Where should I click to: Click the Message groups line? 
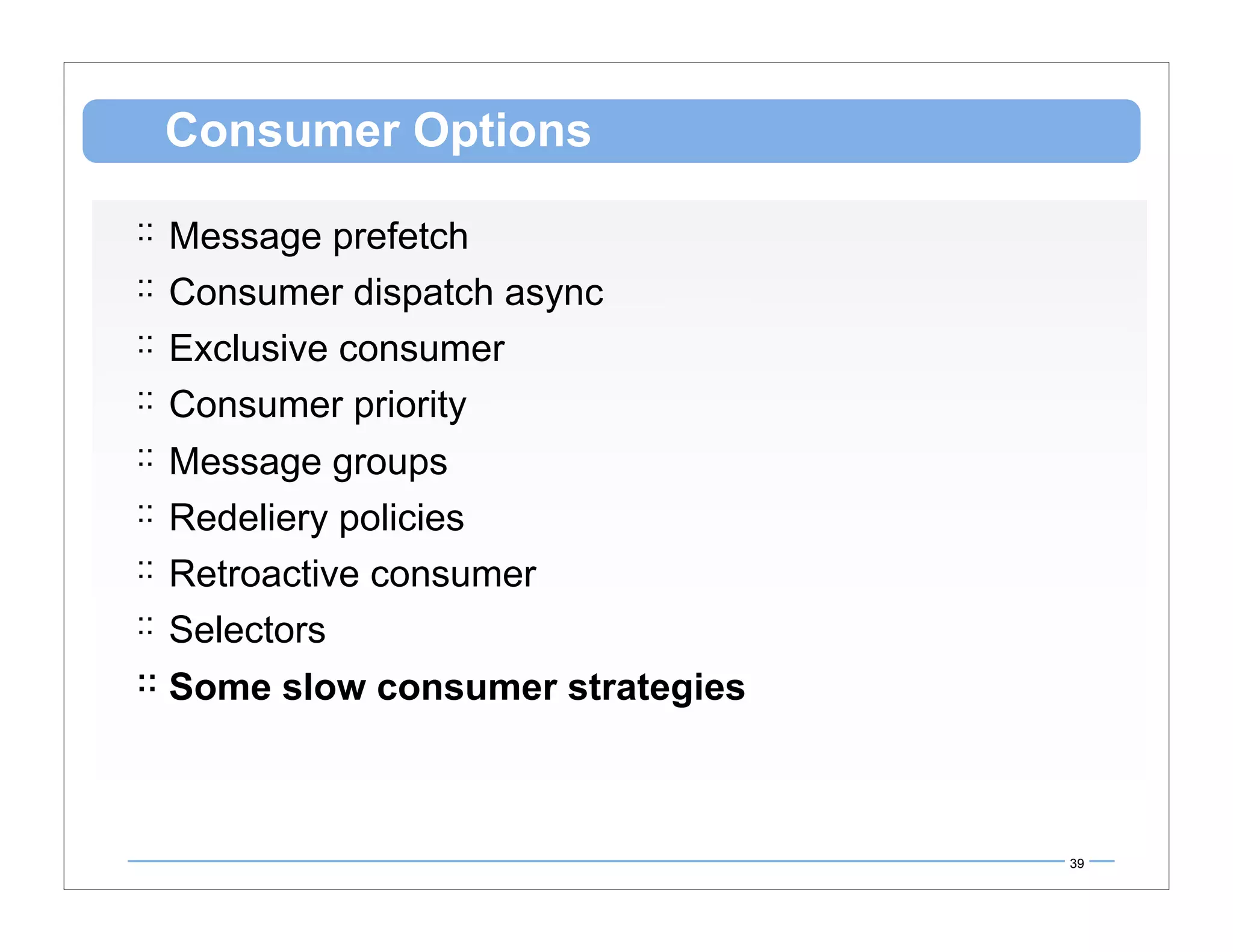coord(308,462)
